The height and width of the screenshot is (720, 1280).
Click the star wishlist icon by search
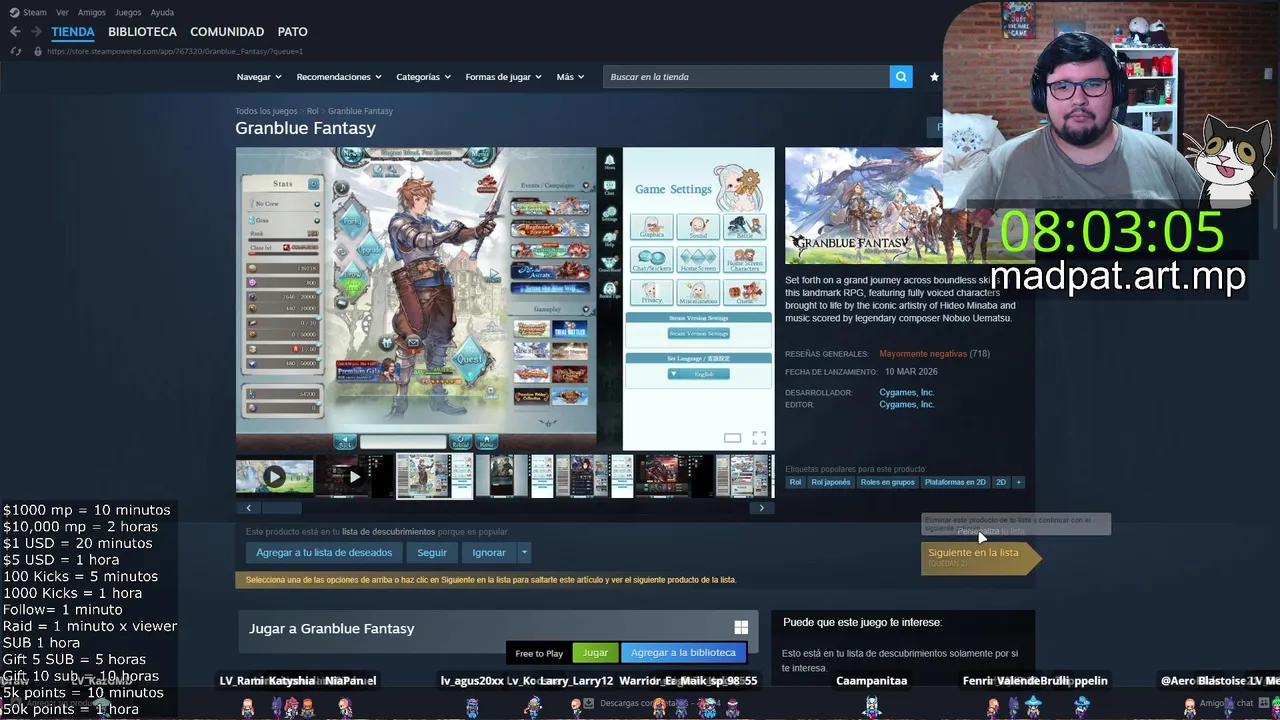[x=934, y=77]
